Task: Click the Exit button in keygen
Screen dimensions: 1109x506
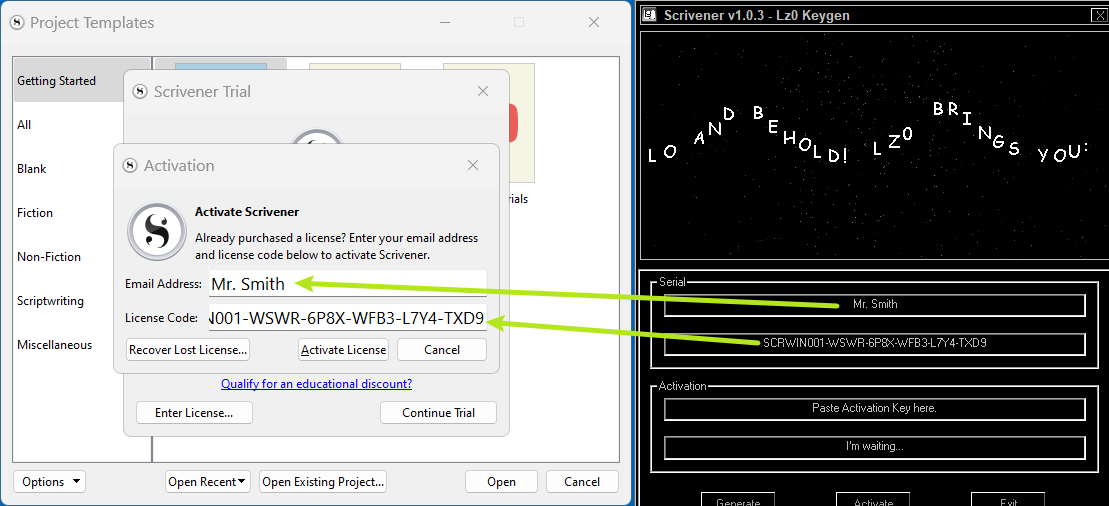Action: coord(1009,500)
